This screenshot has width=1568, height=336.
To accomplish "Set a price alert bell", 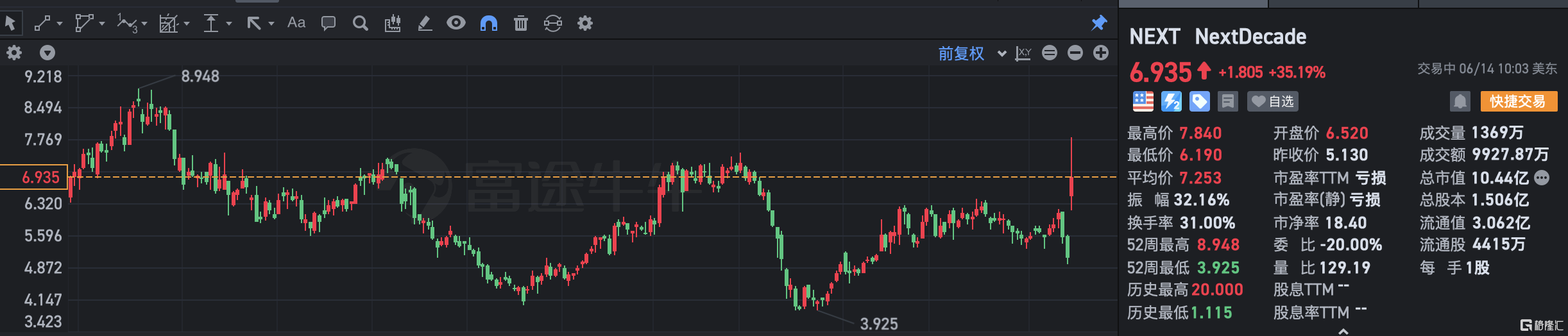I will [x=1460, y=101].
